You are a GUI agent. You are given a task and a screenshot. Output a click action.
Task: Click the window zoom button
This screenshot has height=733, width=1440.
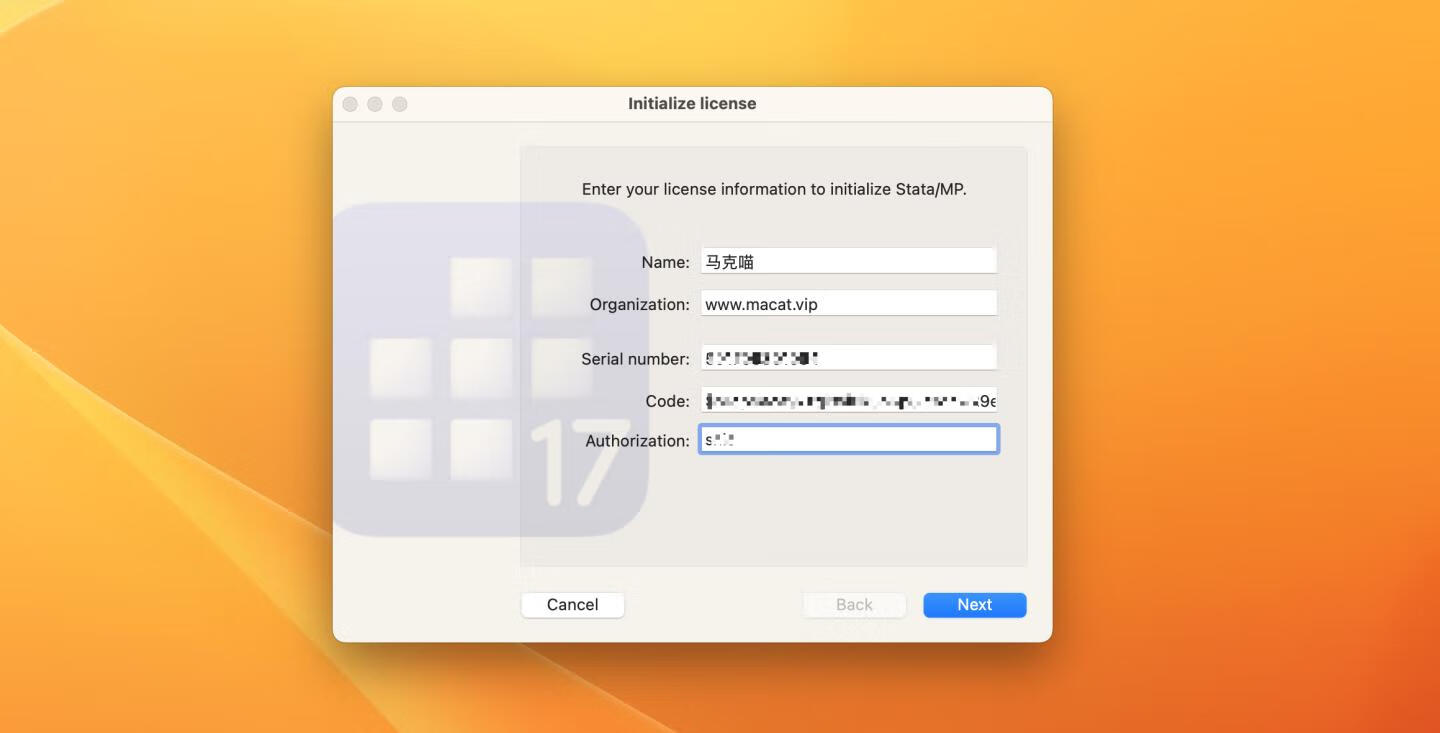point(400,104)
